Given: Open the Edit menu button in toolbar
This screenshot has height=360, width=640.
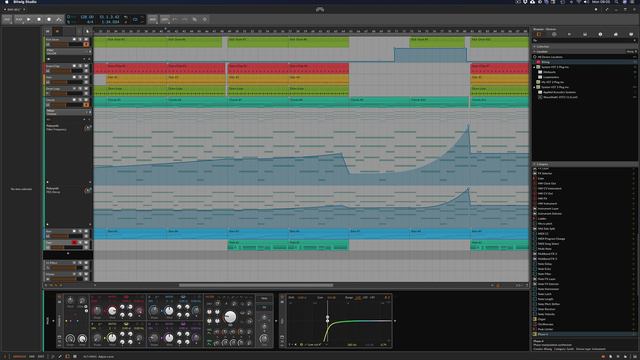Looking at the screenshot, I should (x=164, y=19).
